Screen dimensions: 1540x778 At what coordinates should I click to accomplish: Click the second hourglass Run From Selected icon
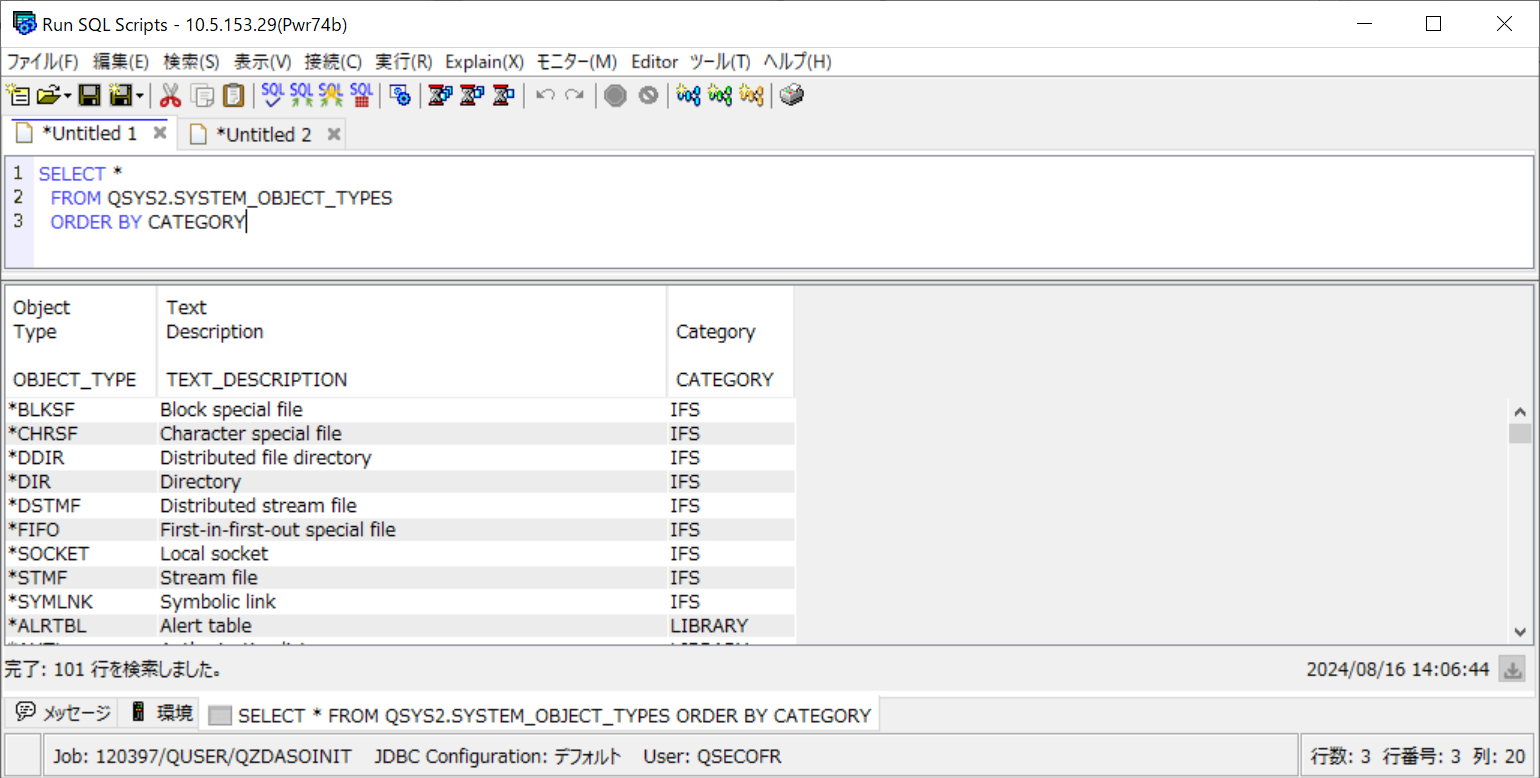pyautogui.click(x=472, y=95)
